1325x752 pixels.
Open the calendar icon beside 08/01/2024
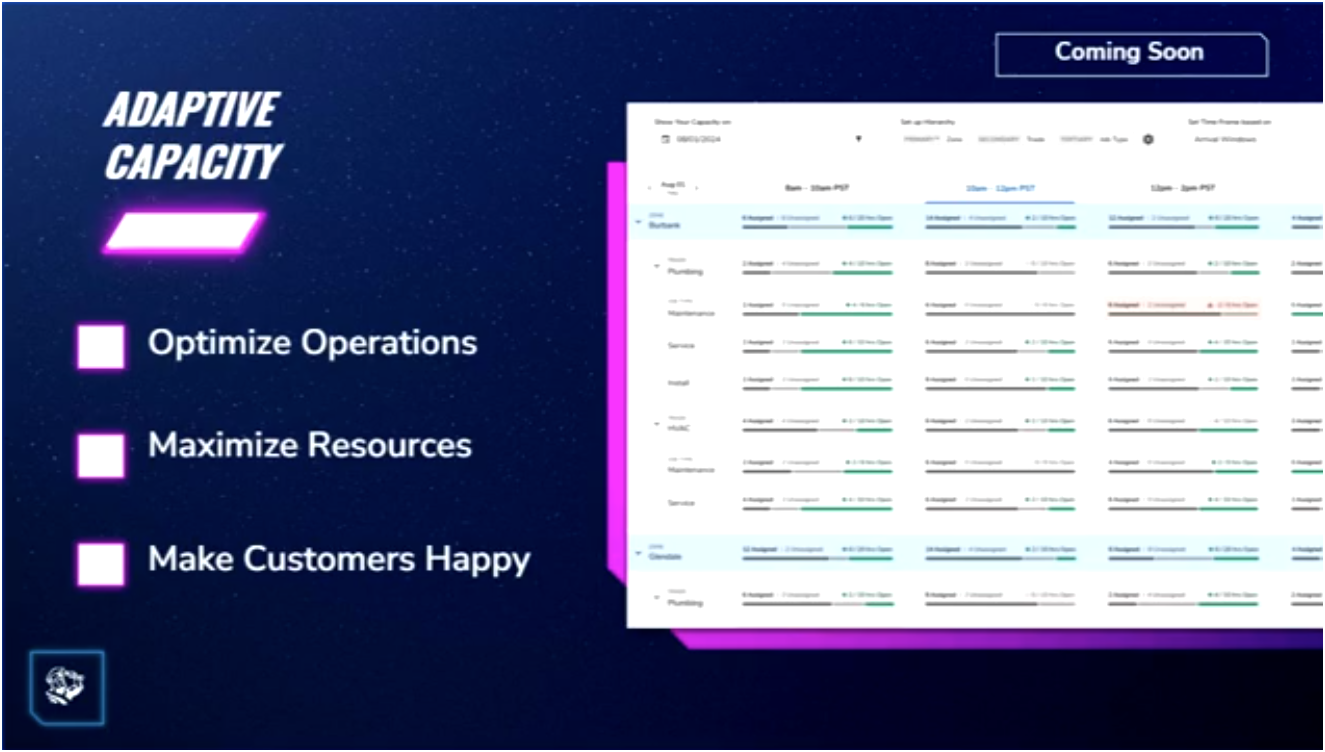pos(666,139)
